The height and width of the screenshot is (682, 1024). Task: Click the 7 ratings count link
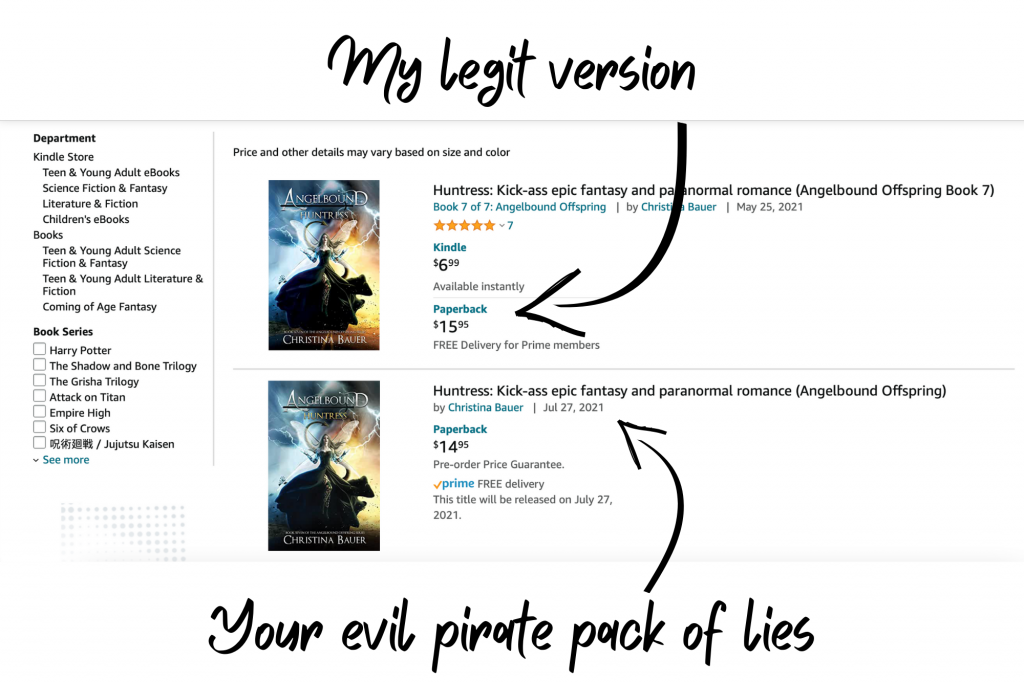510,225
